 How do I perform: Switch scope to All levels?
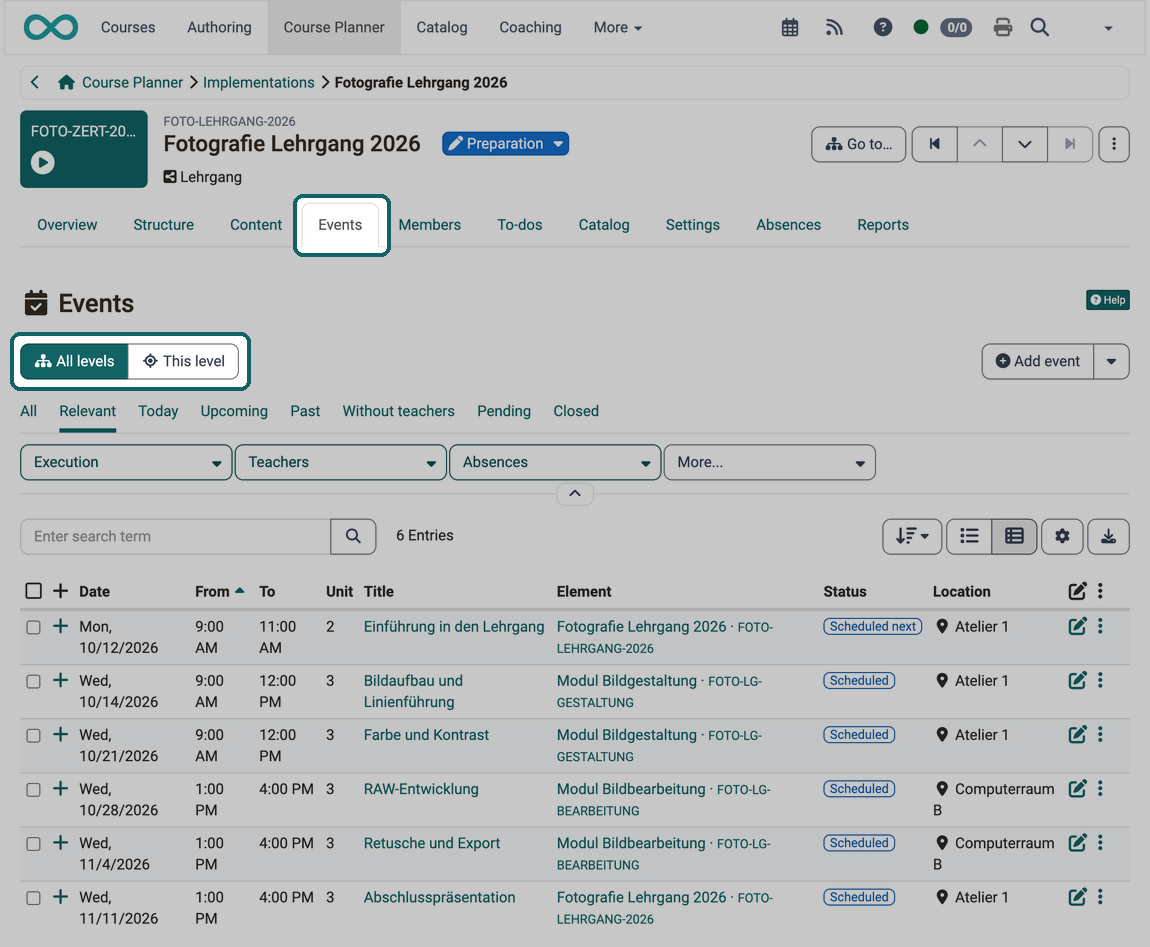75,361
